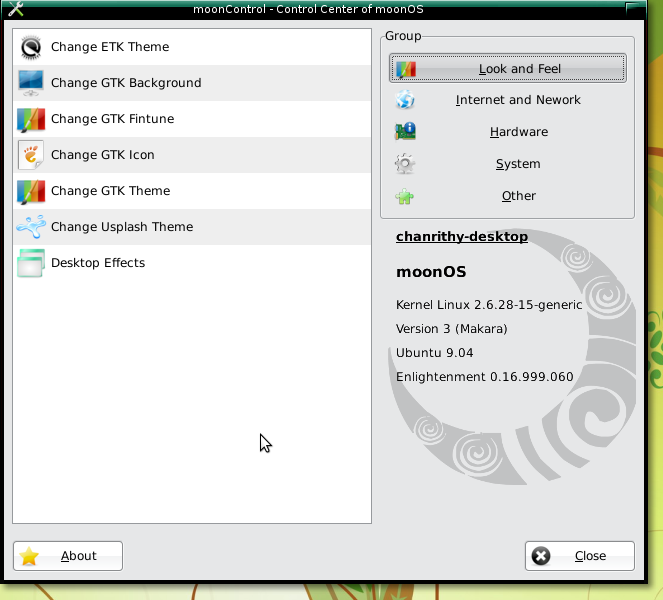Select the 'Desktop Effects' text
663x600 pixels.
point(98,263)
